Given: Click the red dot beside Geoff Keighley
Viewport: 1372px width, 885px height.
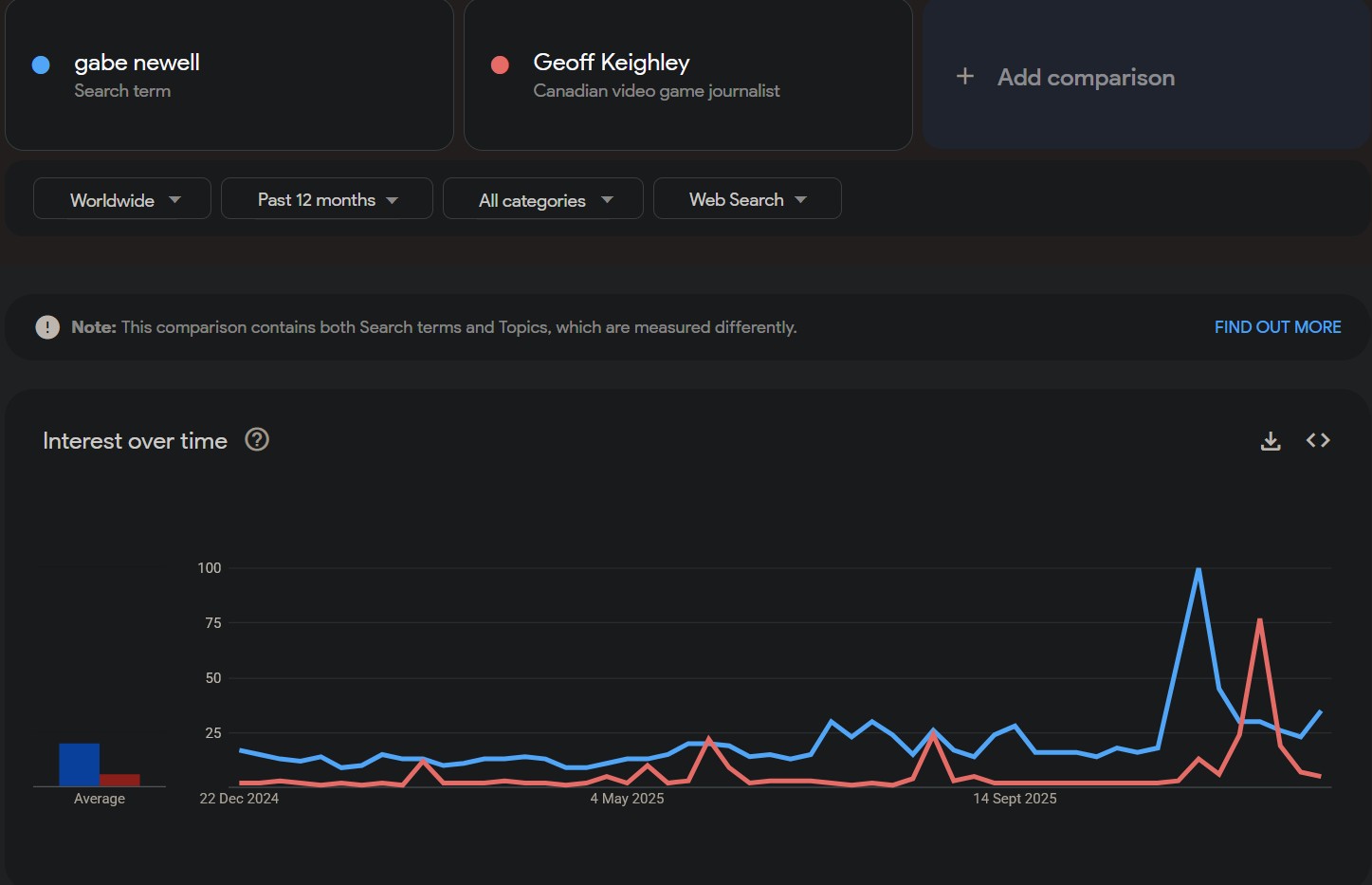Looking at the screenshot, I should [x=500, y=65].
